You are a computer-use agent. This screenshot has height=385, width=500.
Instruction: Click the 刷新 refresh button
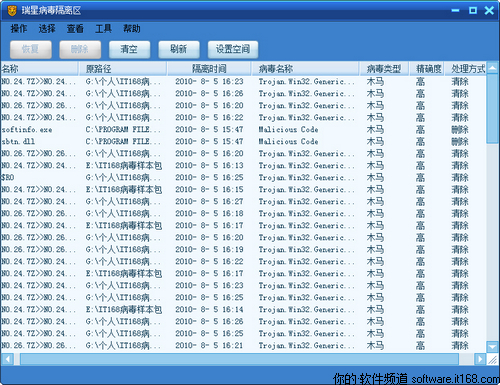179,49
